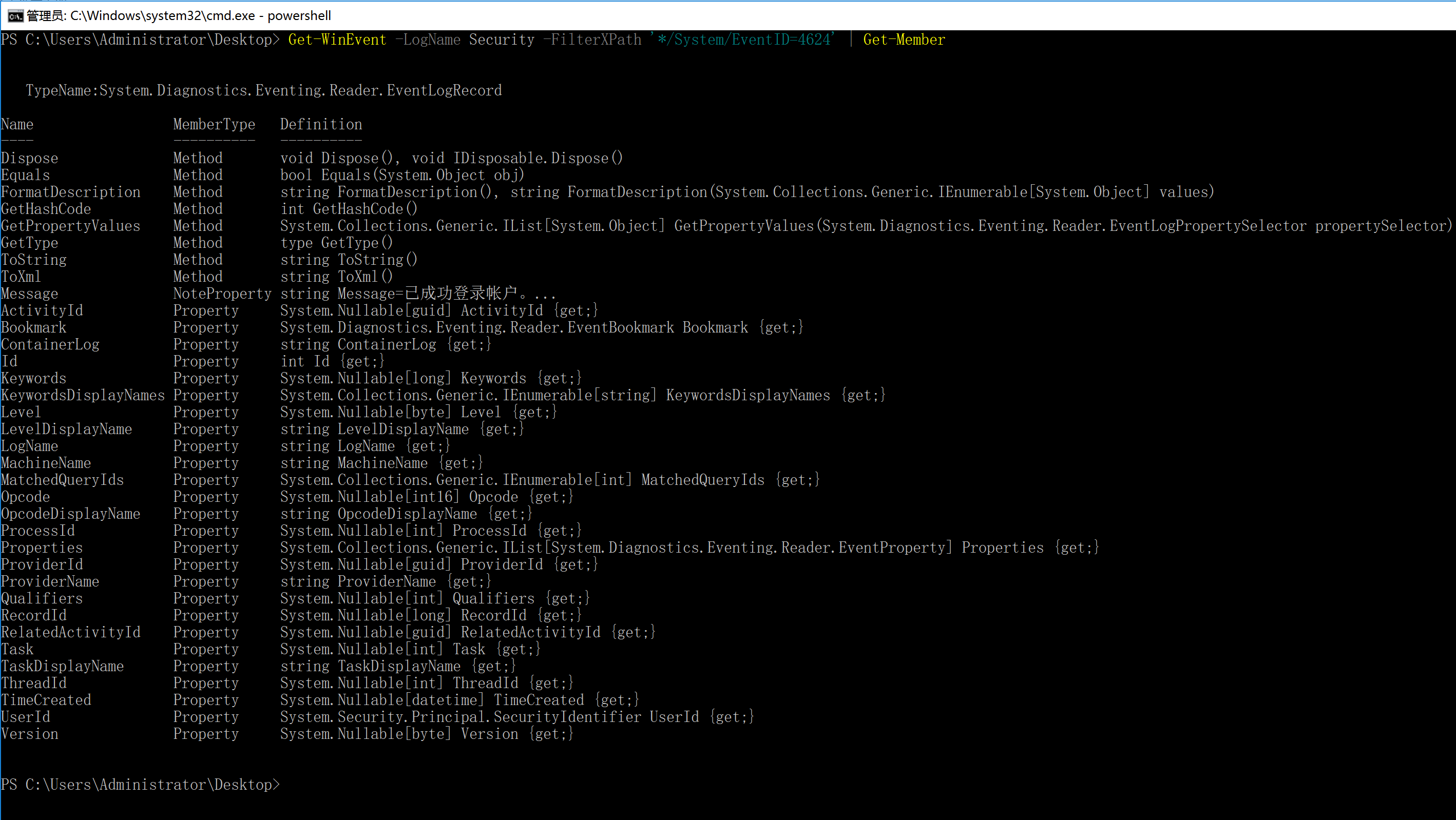Click the GetPropertyValues method name
The height and width of the screenshot is (820, 1456).
tap(71, 226)
